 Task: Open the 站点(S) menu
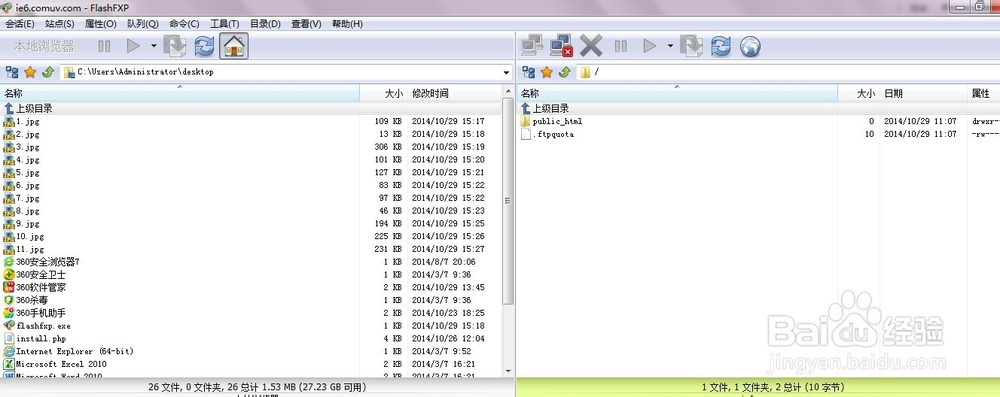pos(59,24)
